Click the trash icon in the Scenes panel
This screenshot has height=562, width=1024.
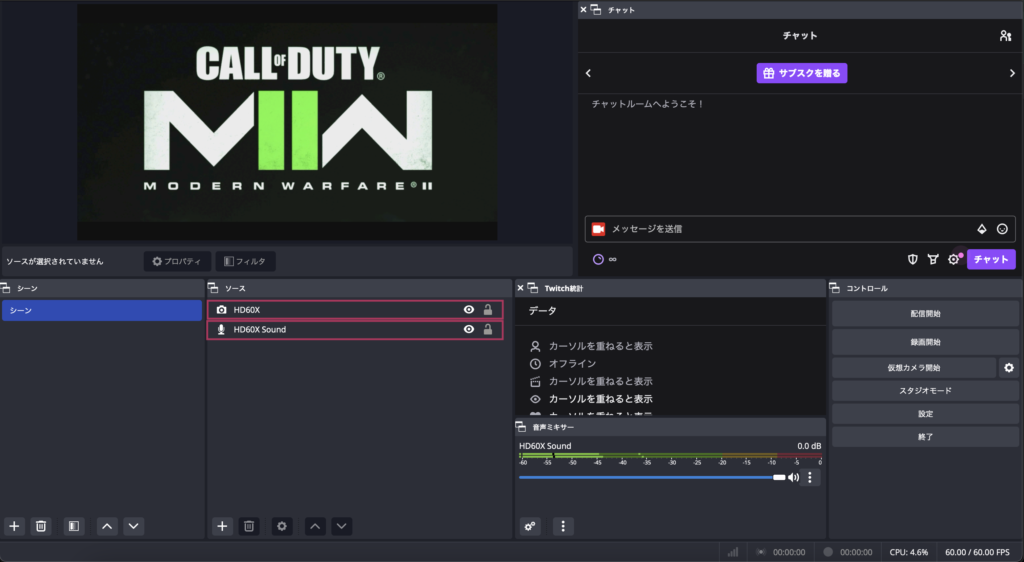pyautogui.click(x=41, y=526)
